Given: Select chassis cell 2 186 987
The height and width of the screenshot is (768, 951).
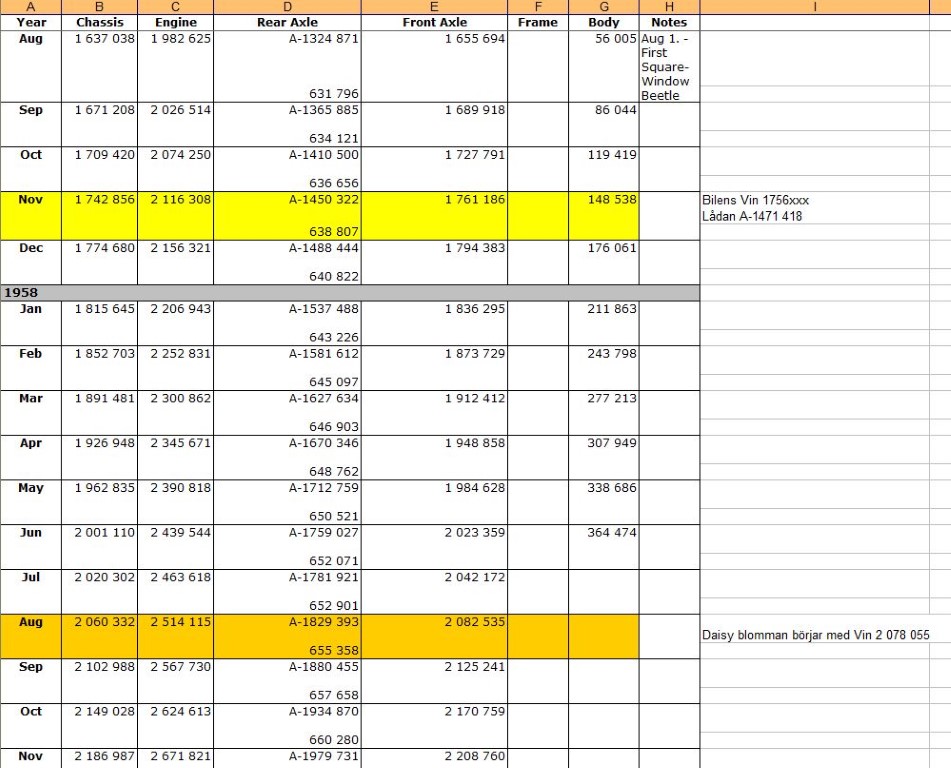Looking at the screenshot, I should pyautogui.click(x=105, y=757).
